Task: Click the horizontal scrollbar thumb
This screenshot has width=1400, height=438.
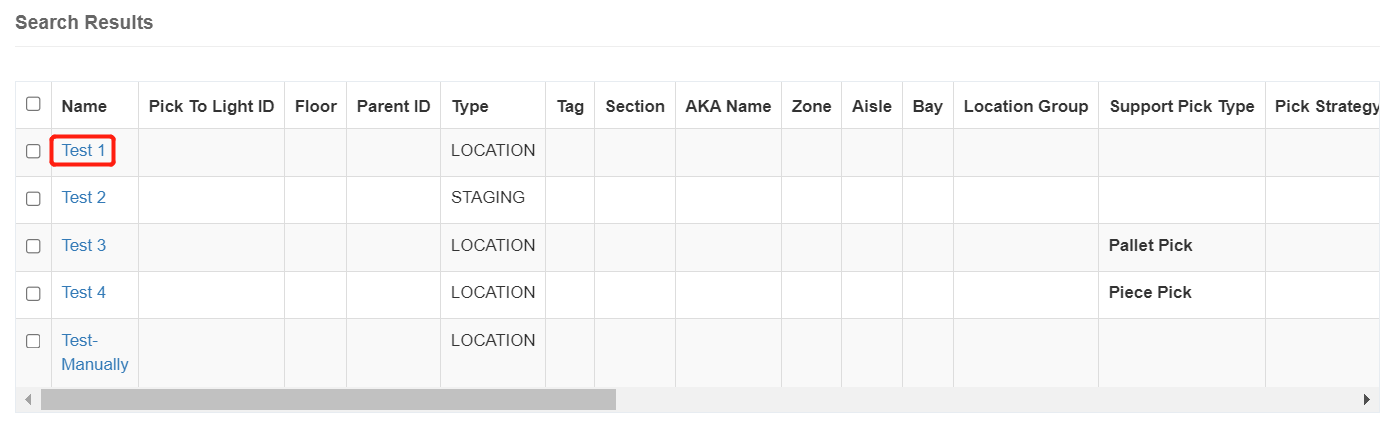Action: [x=328, y=400]
